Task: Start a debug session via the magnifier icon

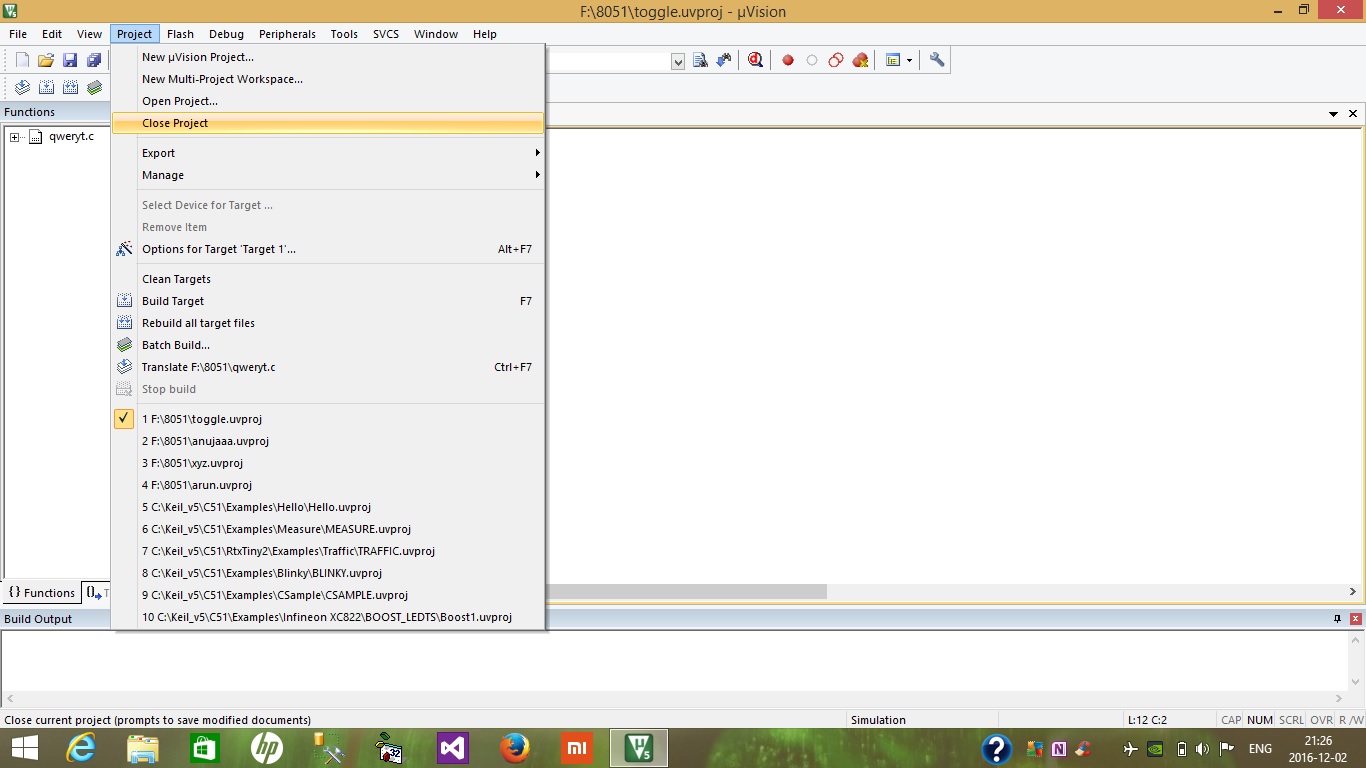Action: [x=755, y=60]
